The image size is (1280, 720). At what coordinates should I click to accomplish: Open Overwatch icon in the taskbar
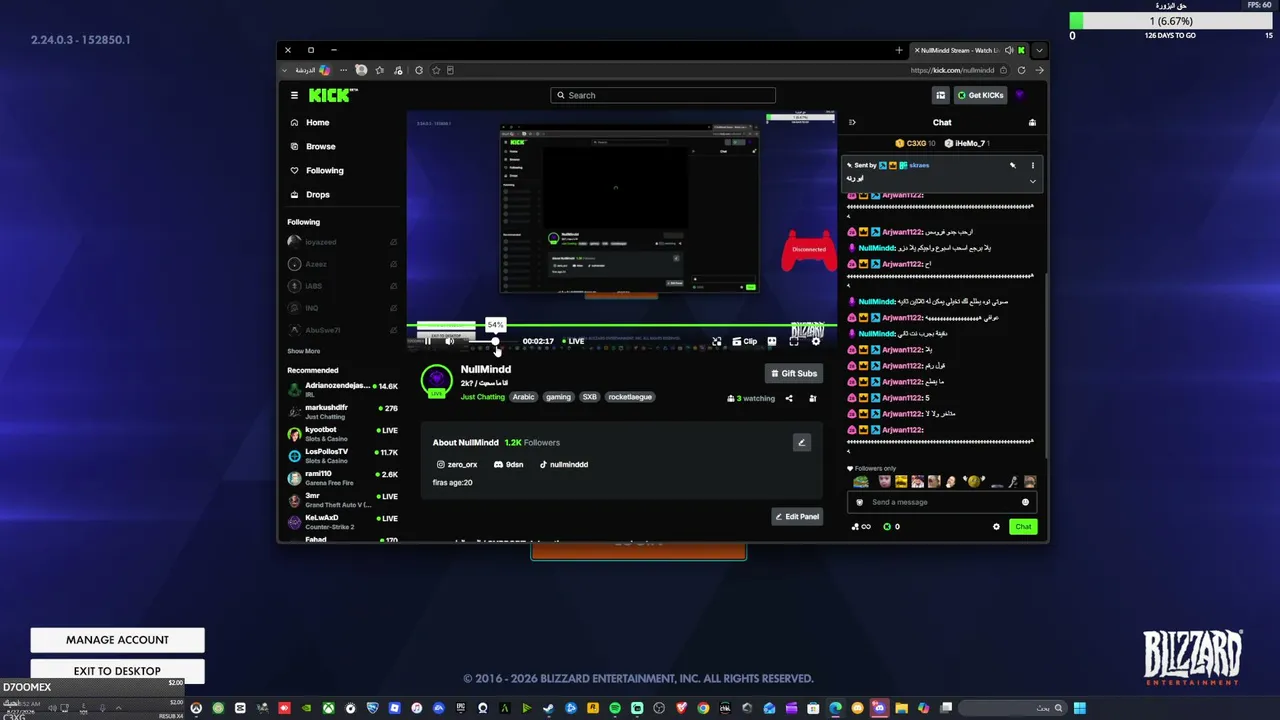(196, 708)
